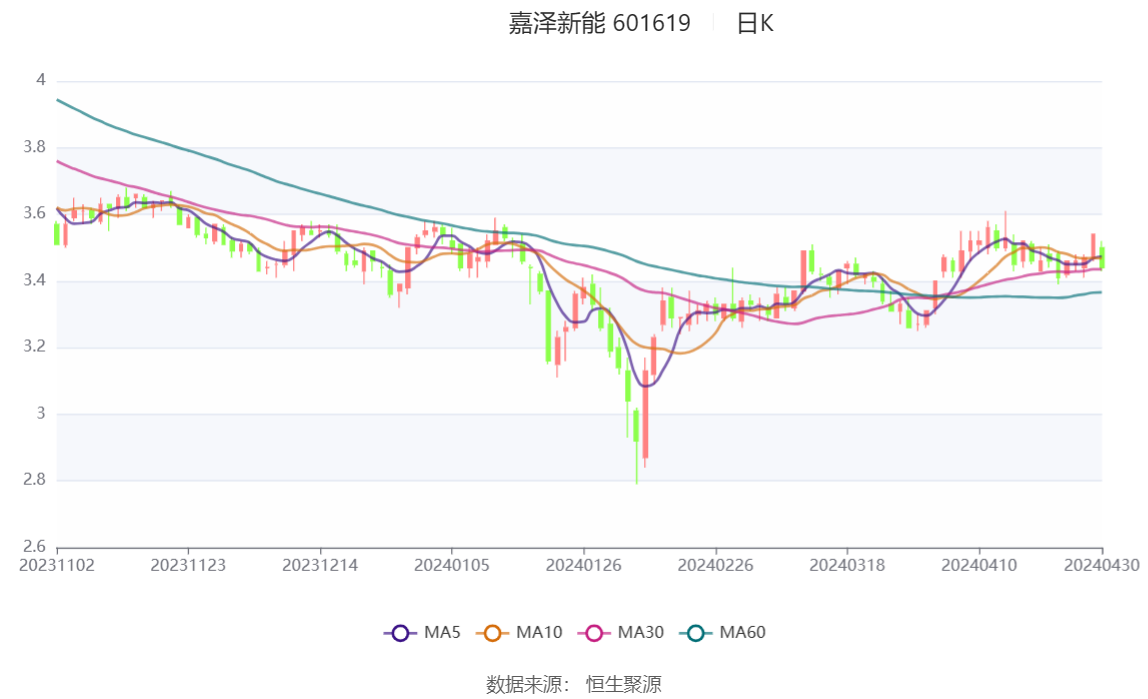Click the MA5 purple legend marker

coord(400,633)
